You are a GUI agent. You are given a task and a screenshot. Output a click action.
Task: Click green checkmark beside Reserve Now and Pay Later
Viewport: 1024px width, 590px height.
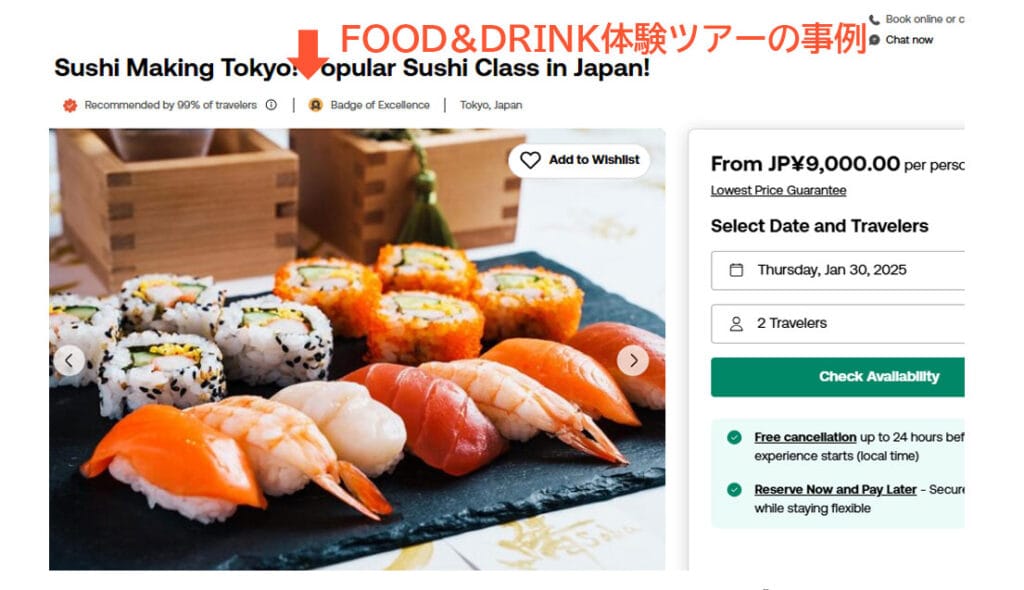pos(734,489)
